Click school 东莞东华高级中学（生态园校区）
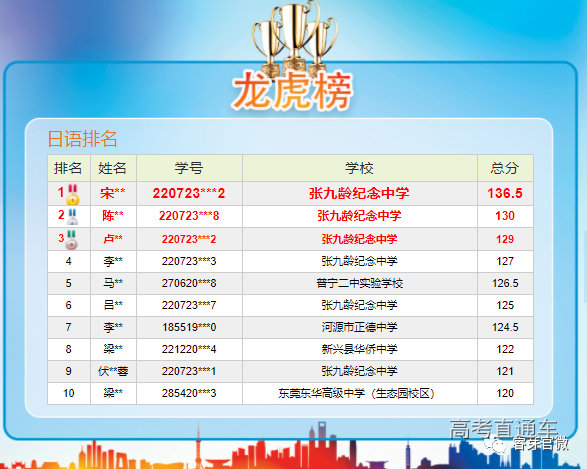 coord(356,393)
